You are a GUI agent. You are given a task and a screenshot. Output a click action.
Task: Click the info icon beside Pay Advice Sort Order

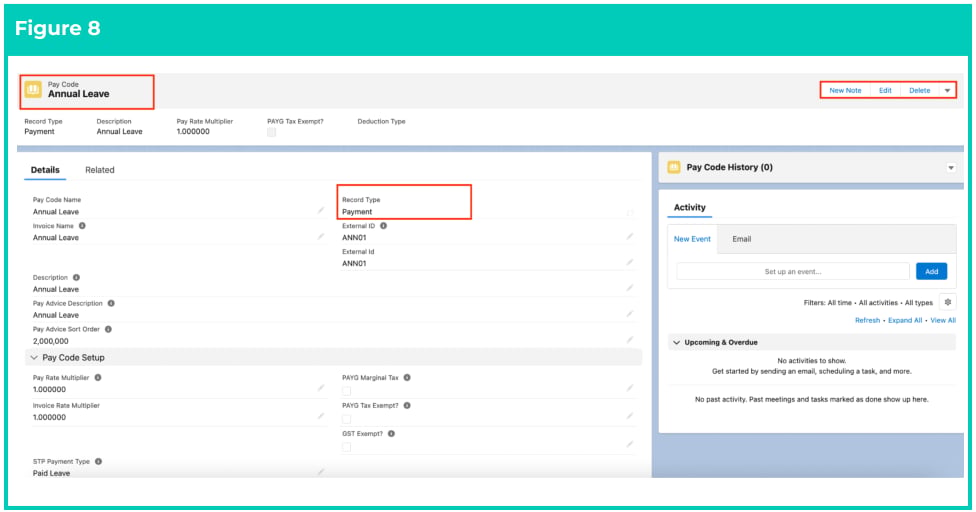(x=108, y=329)
